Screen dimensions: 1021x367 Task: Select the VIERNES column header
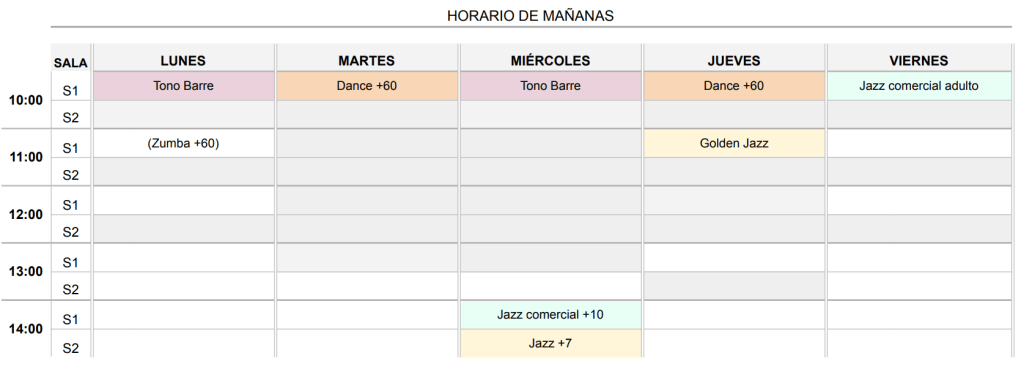[919, 61]
